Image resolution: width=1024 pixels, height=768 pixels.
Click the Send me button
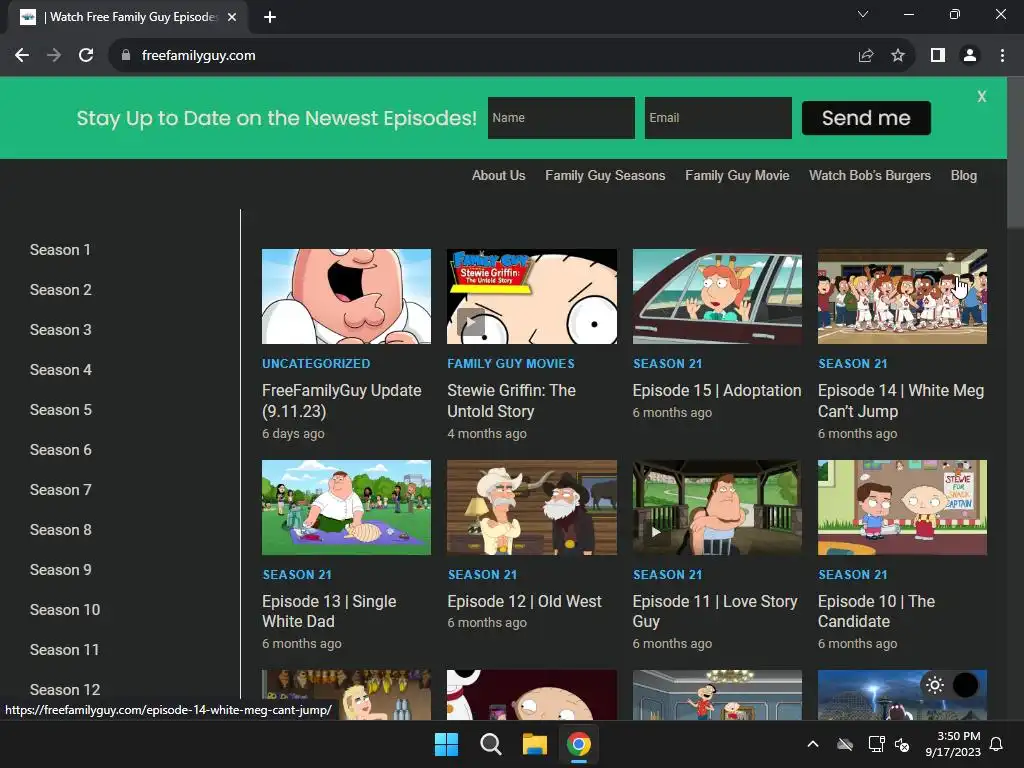click(866, 118)
